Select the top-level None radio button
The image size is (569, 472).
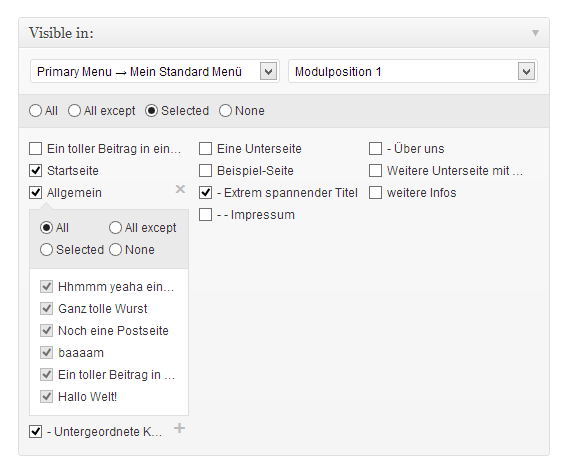coord(225,111)
